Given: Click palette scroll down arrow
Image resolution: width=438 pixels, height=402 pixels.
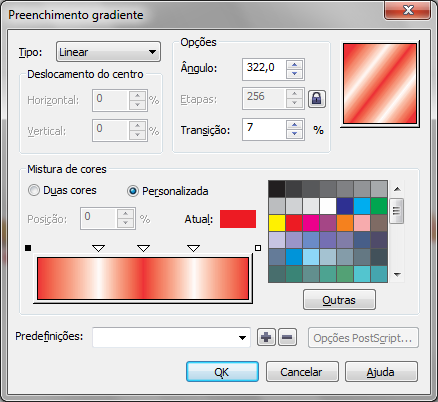Looking at the screenshot, I should [x=397, y=275].
